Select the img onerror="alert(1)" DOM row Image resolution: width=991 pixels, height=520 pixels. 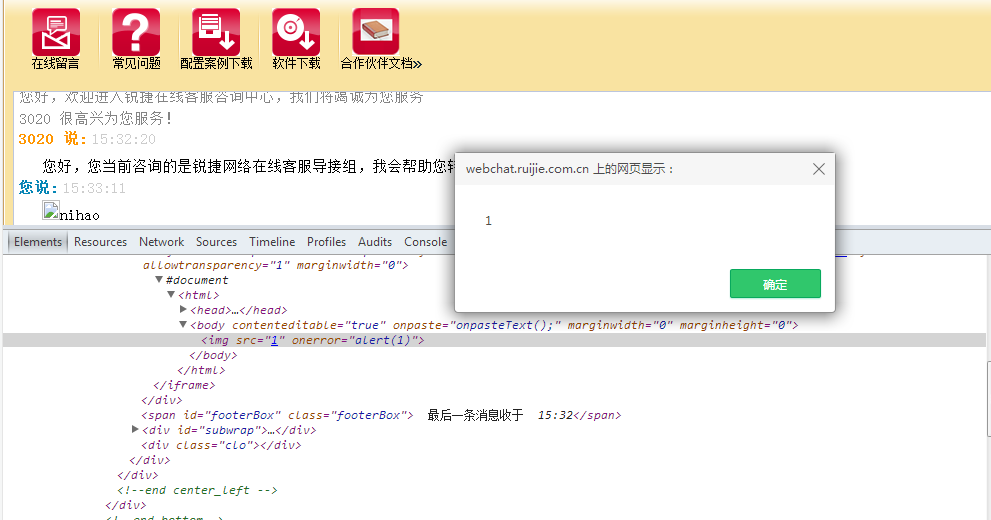click(494, 340)
